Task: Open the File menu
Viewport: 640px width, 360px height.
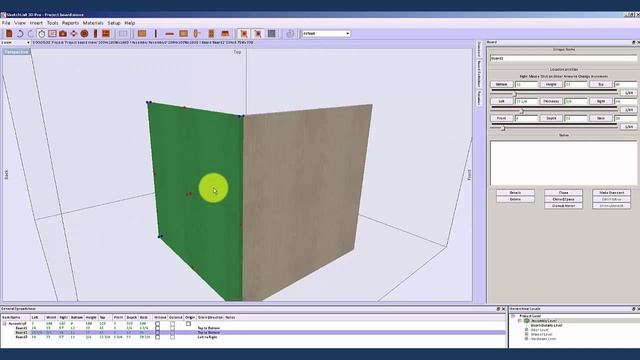Action: click(x=6, y=23)
